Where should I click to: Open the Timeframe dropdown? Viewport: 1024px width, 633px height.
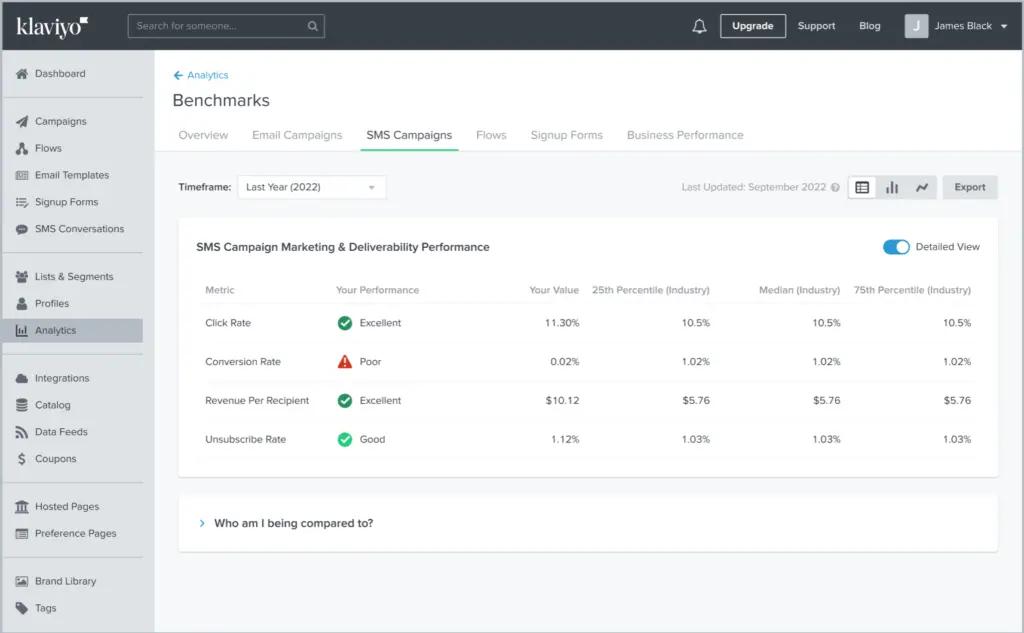pos(310,187)
